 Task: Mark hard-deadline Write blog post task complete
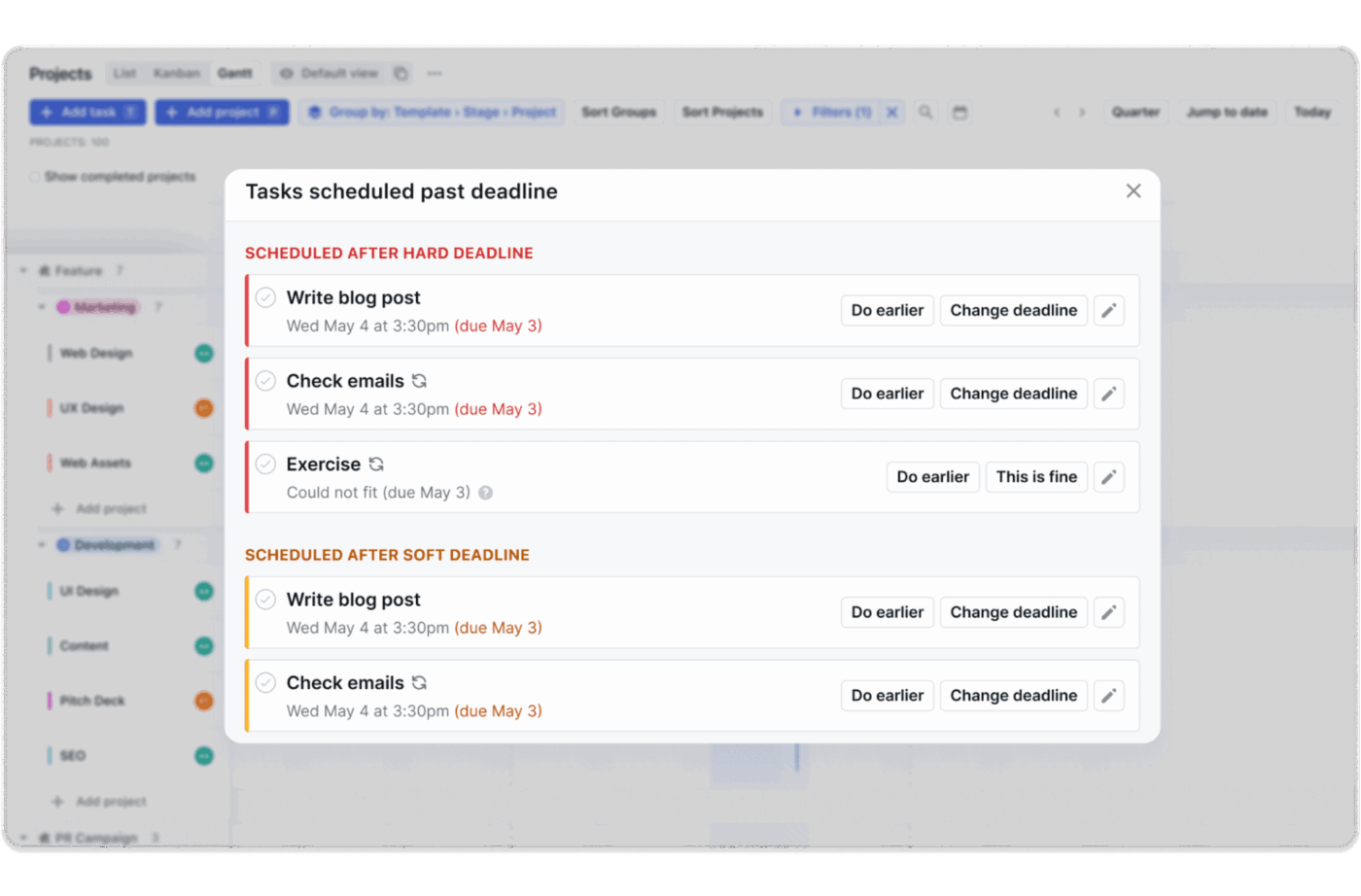tap(265, 298)
